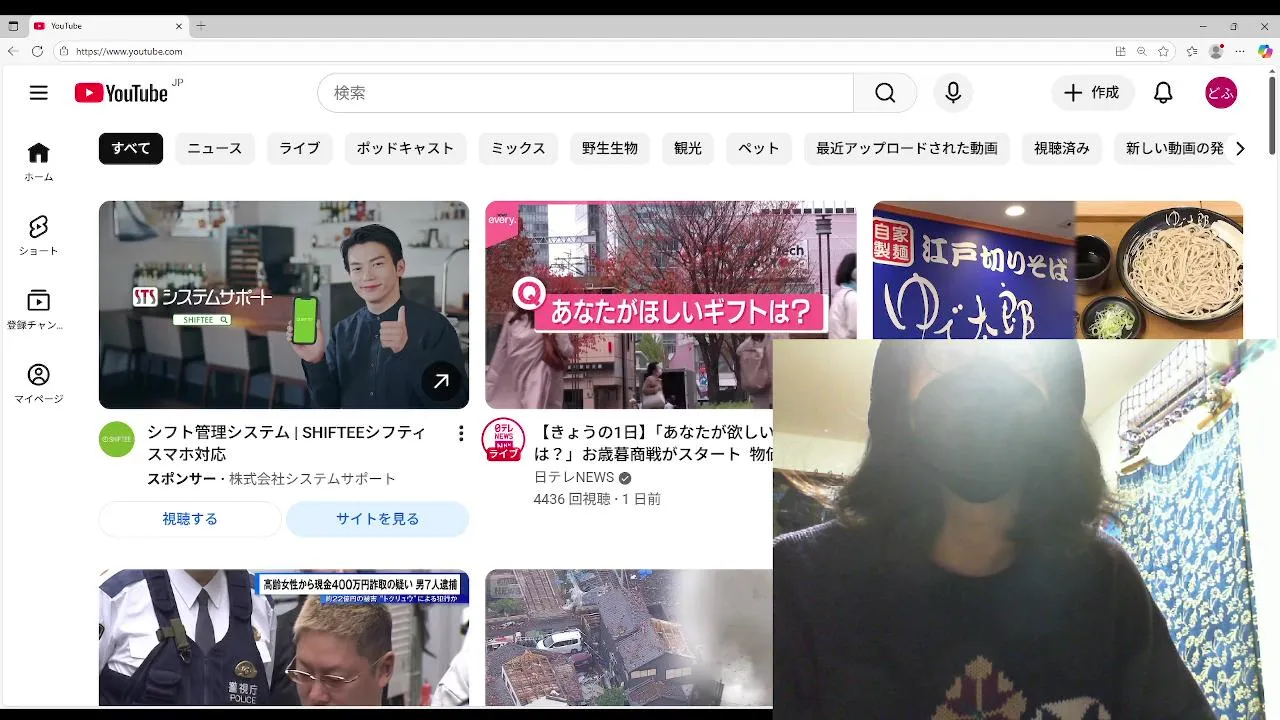Image resolution: width=1280 pixels, height=720 pixels.
Task: Click the zoom icon in address bar
Action: point(1142,51)
